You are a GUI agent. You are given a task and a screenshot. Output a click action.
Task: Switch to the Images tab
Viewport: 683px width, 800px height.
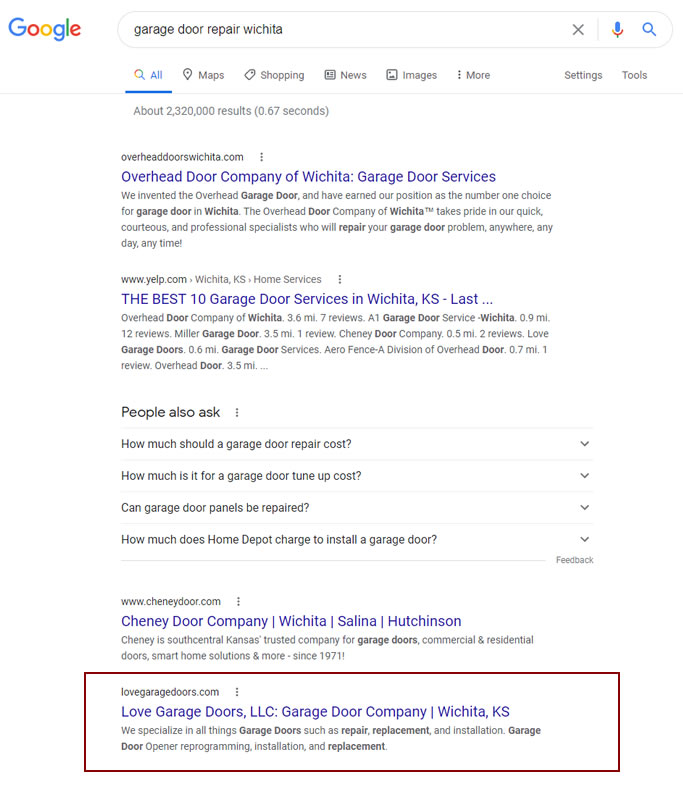coord(412,75)
